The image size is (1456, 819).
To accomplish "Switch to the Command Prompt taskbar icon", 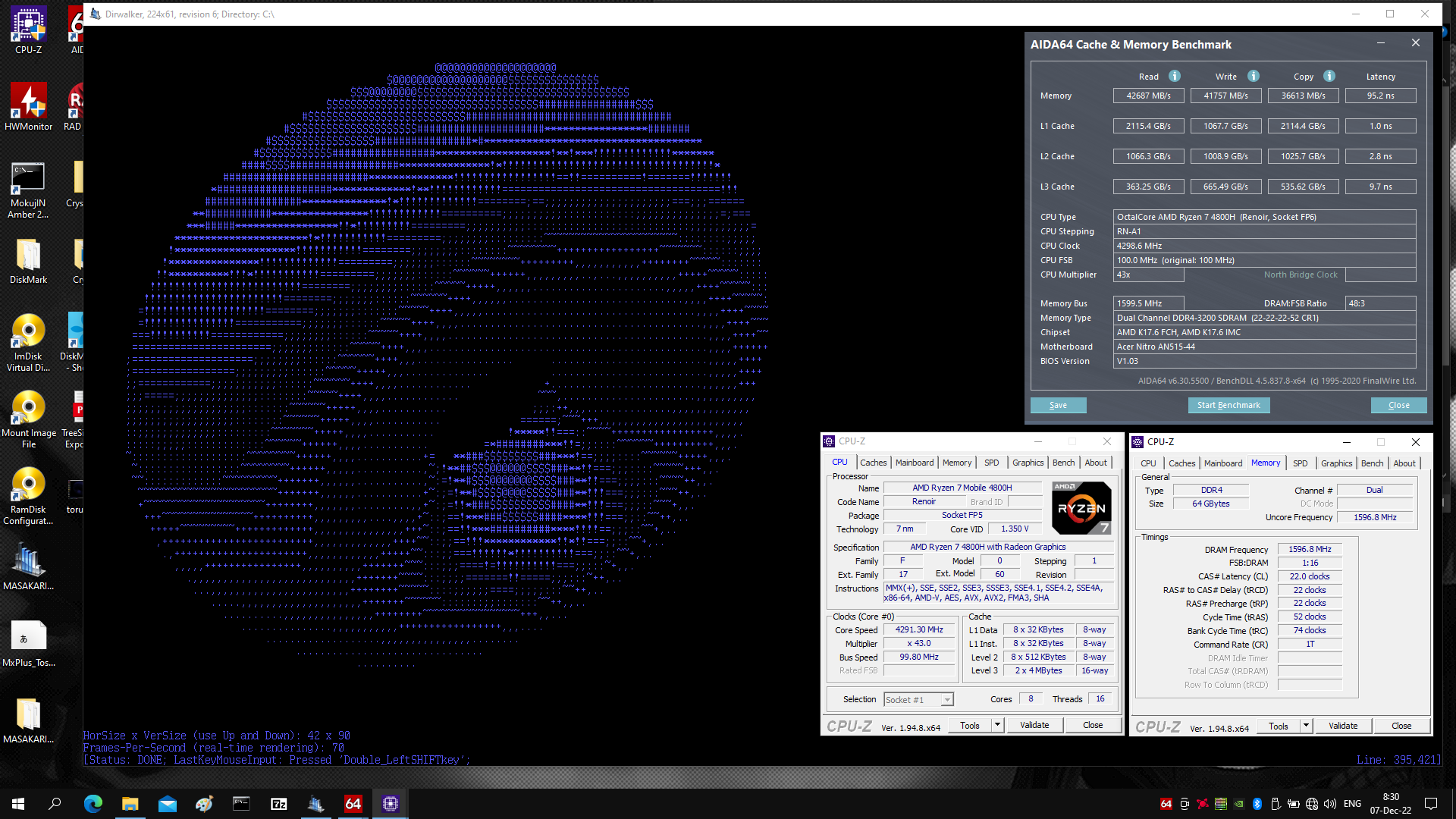I will 241,804.
